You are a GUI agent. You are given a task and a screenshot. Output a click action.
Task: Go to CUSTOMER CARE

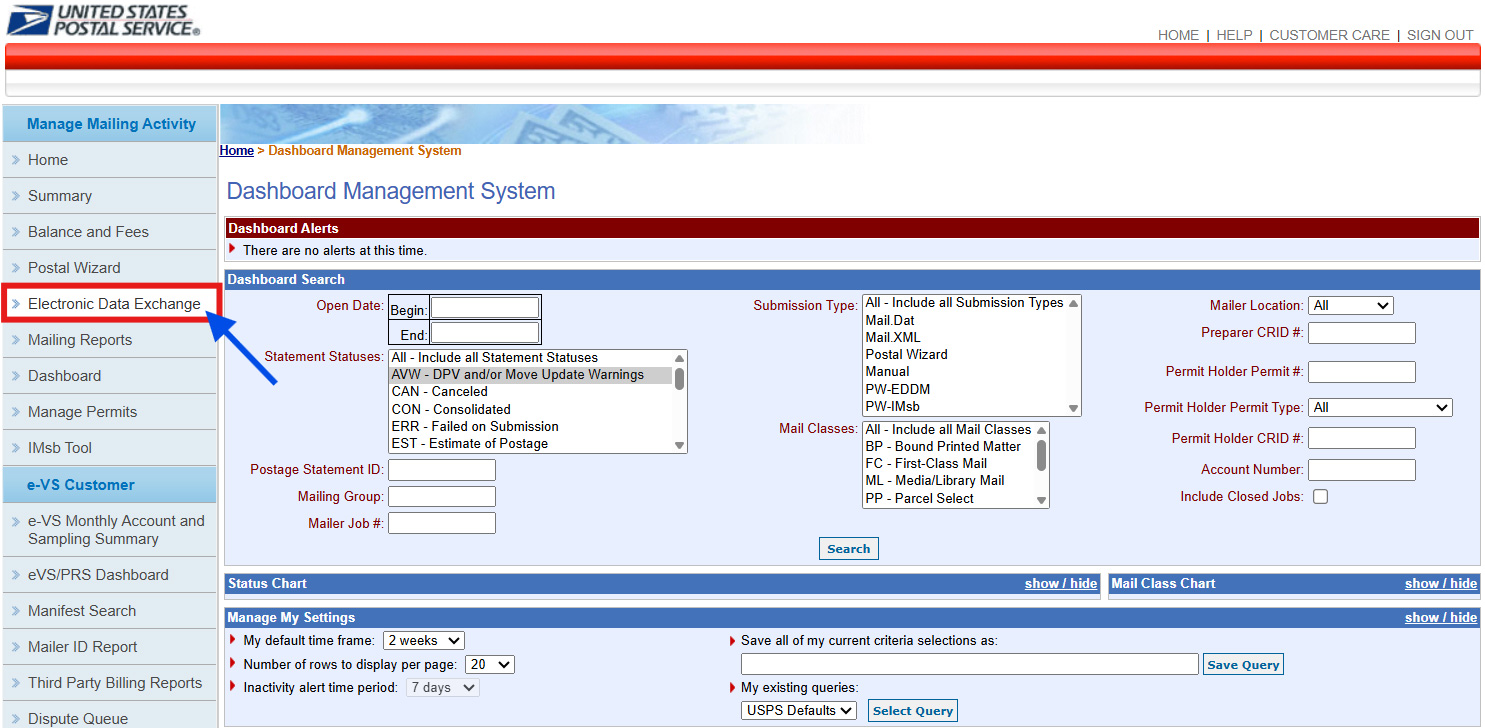(1329, 35)
